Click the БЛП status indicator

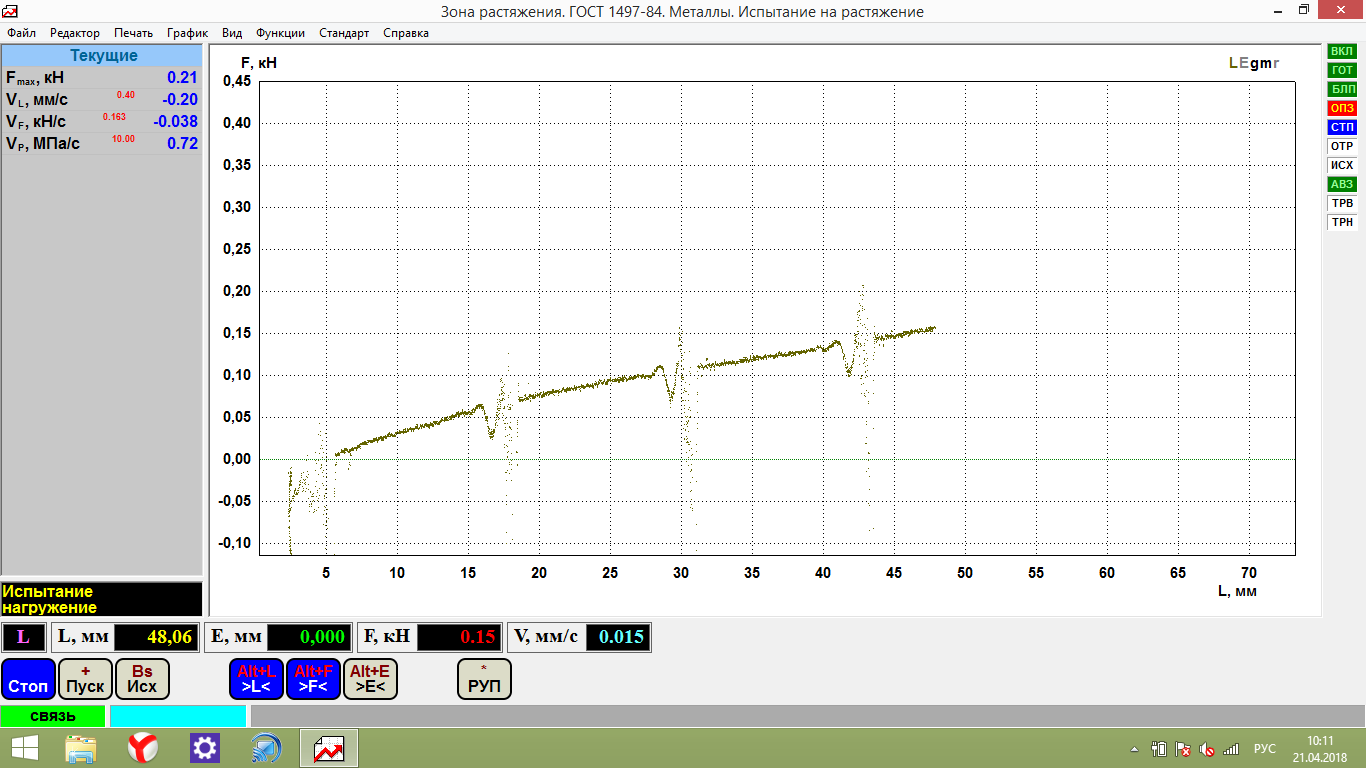point(1342,89)
